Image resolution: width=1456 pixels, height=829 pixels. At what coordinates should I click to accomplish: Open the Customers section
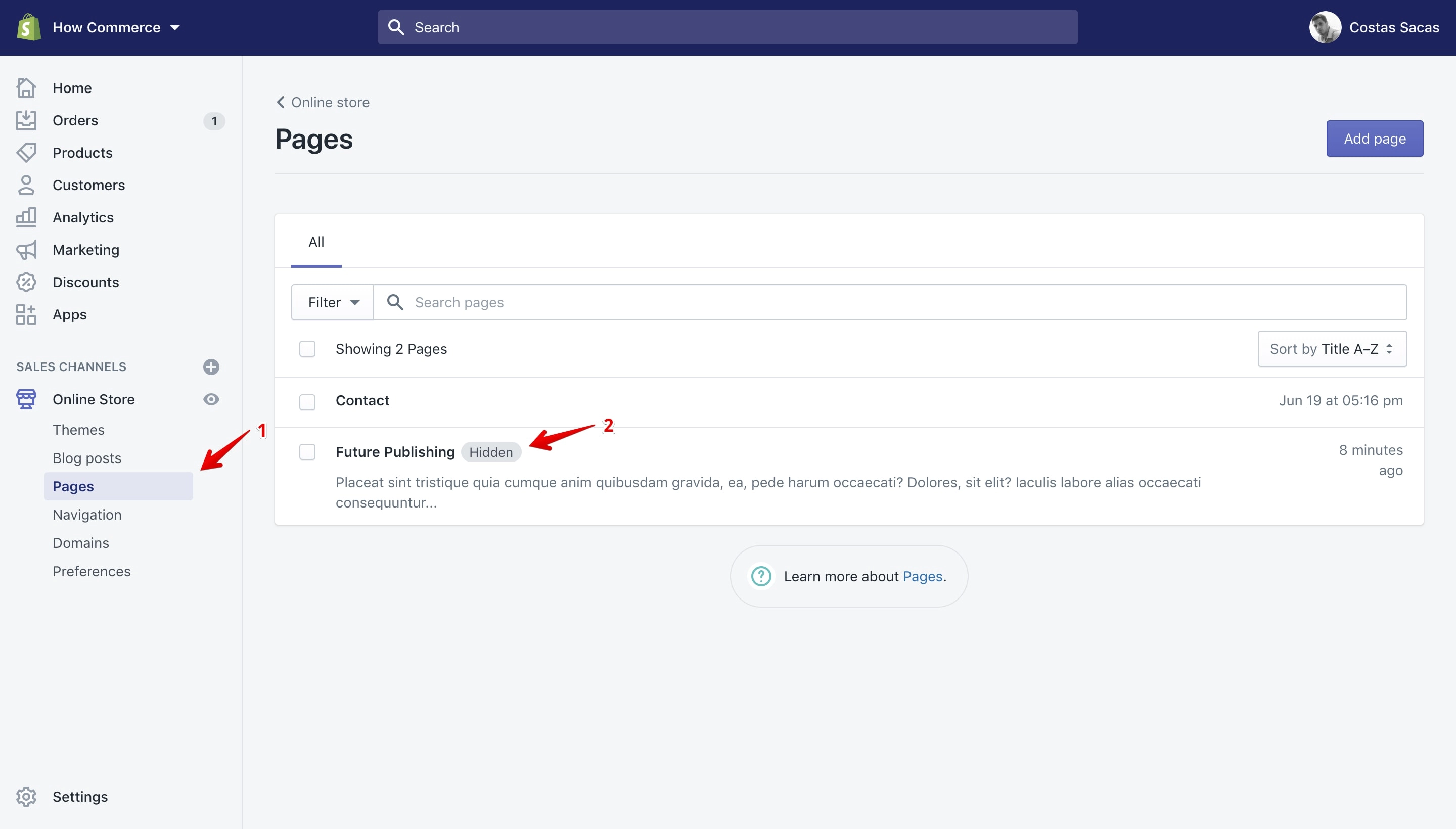tap(88, 185)
